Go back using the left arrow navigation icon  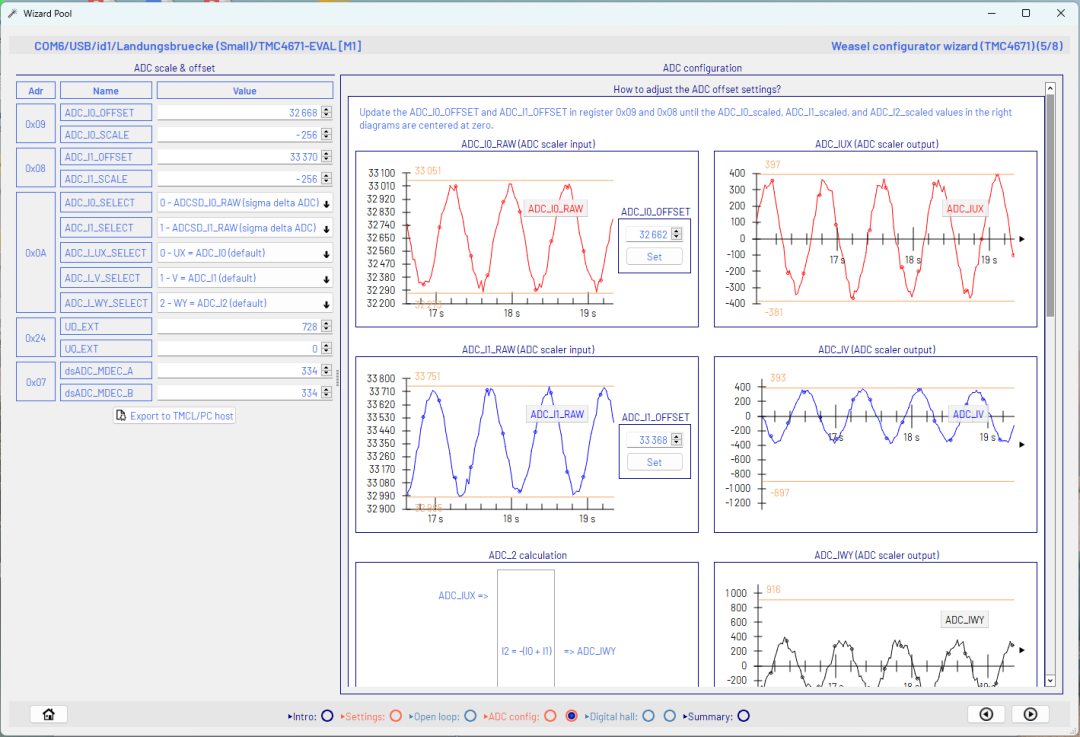coord(985,713)
